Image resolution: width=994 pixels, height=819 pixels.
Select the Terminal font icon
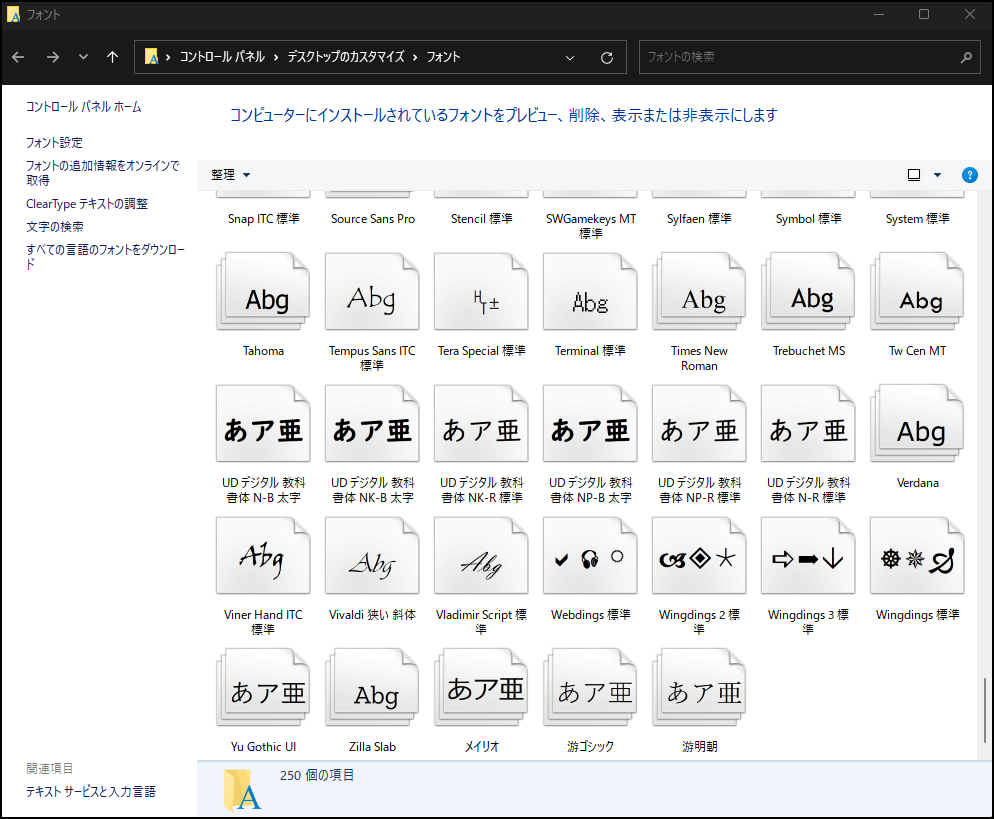[590, 292]
